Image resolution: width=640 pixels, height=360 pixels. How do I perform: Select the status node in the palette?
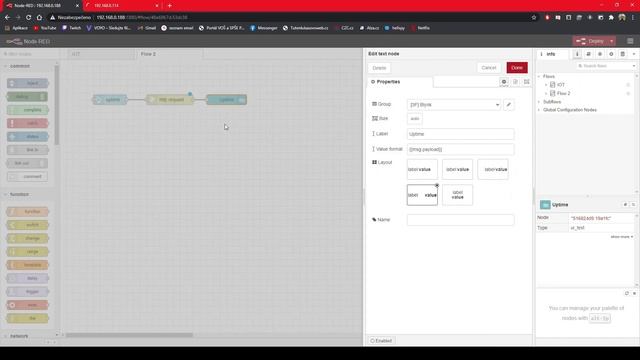click(x=28, y=137)
